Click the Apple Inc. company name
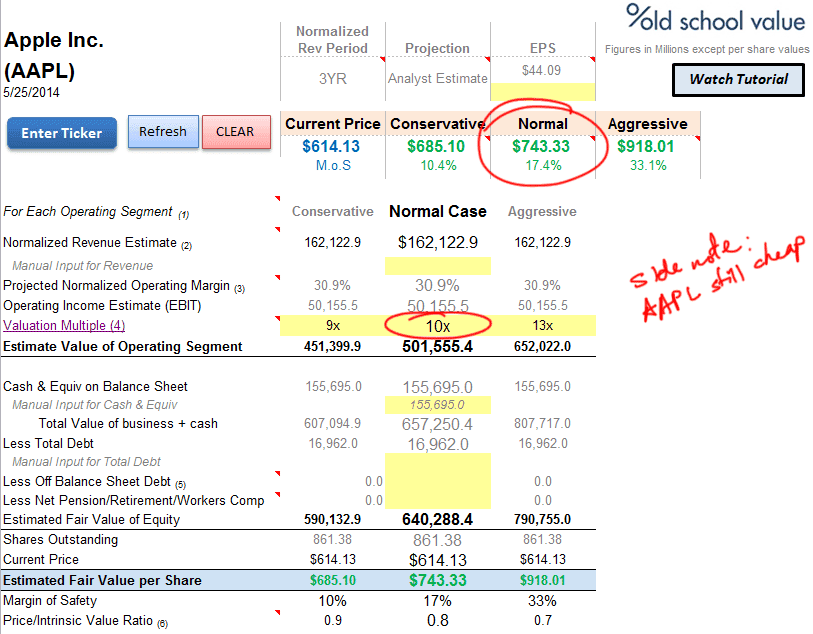This screenshot has width=813, height=634. (x=54, y=40)
